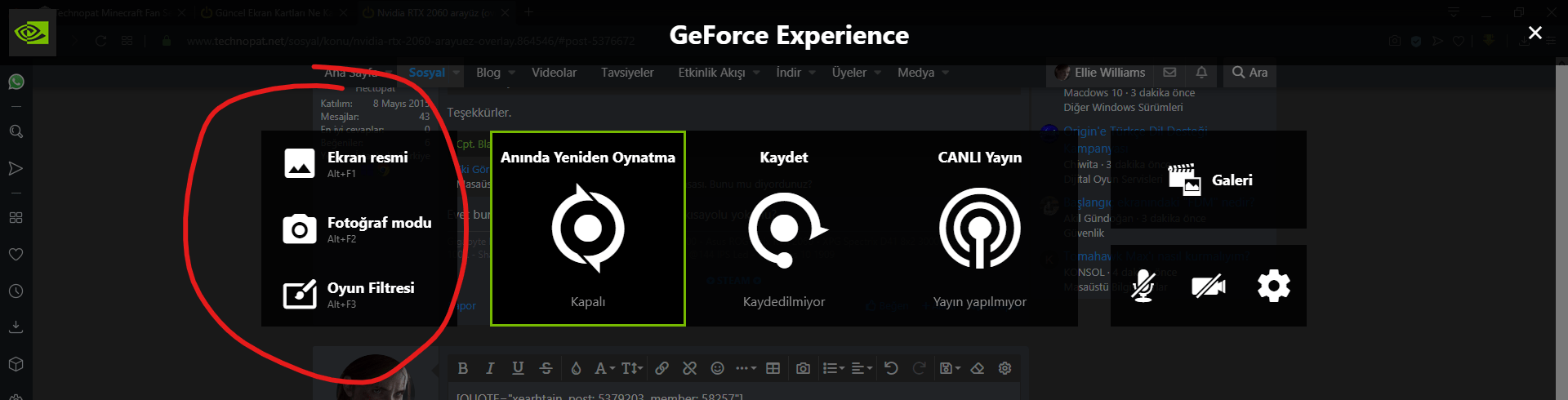Image resolution: width=1568 pixels, height=400 pixels.
Task: Toggle underline in the forum editor
Action: coord(518,368)
